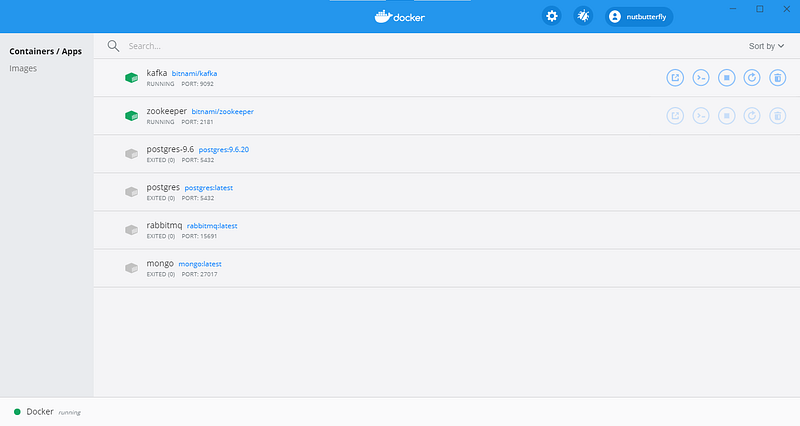The width and height of the screenshot is (800, 426).
Task: Maximize the Docker window
Action: point(760,9)
